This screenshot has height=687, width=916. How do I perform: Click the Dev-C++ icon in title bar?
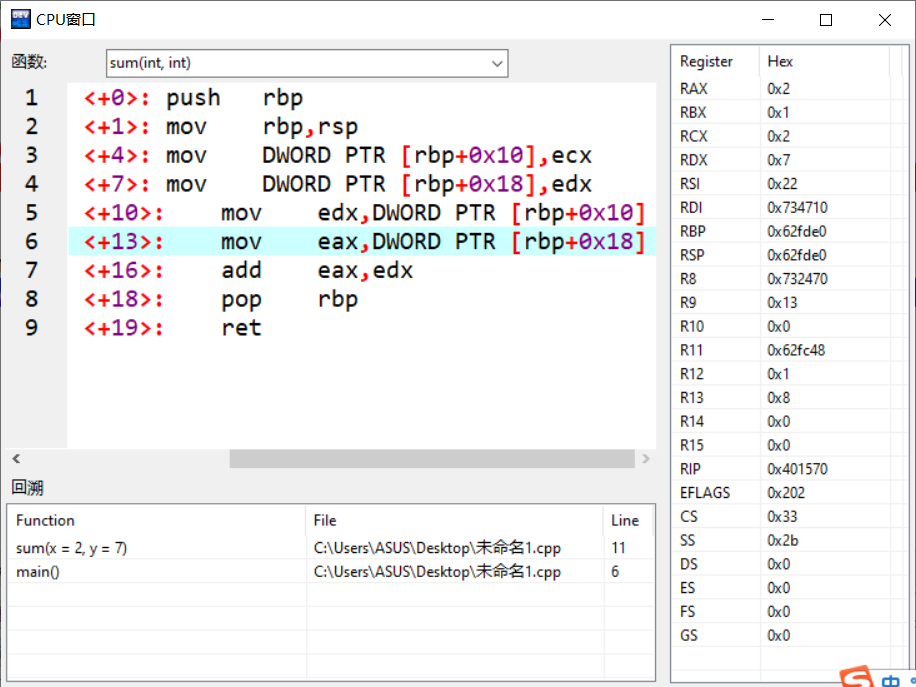click(x=20, y=19)
